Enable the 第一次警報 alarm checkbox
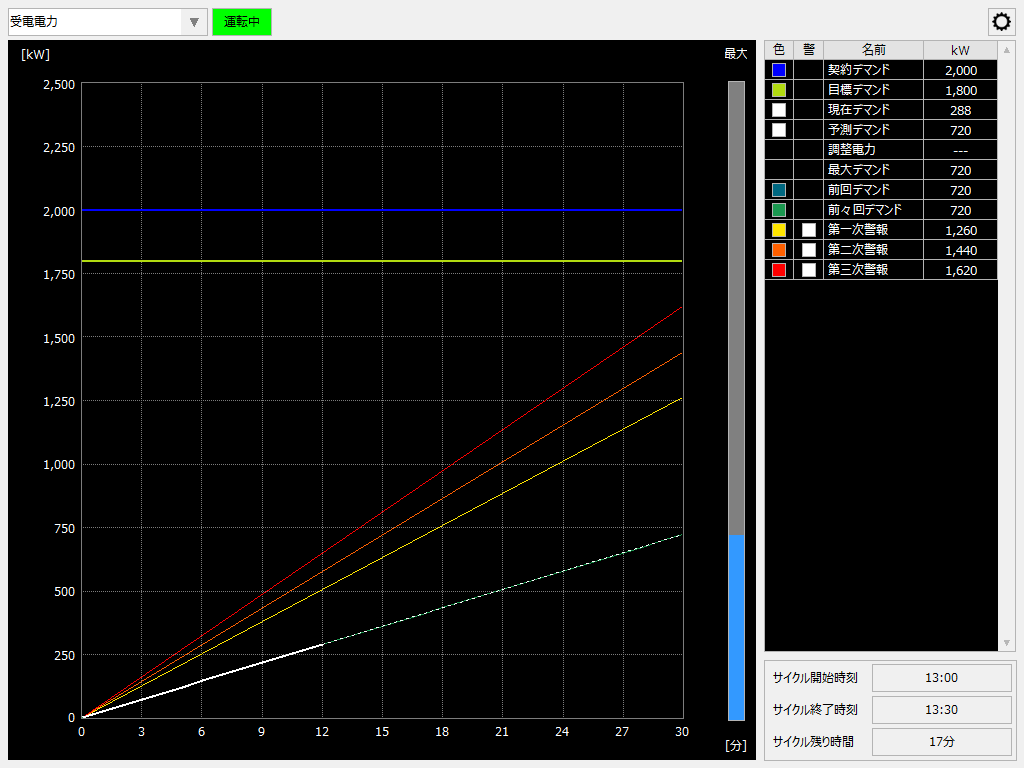 (x=808, y=229)
